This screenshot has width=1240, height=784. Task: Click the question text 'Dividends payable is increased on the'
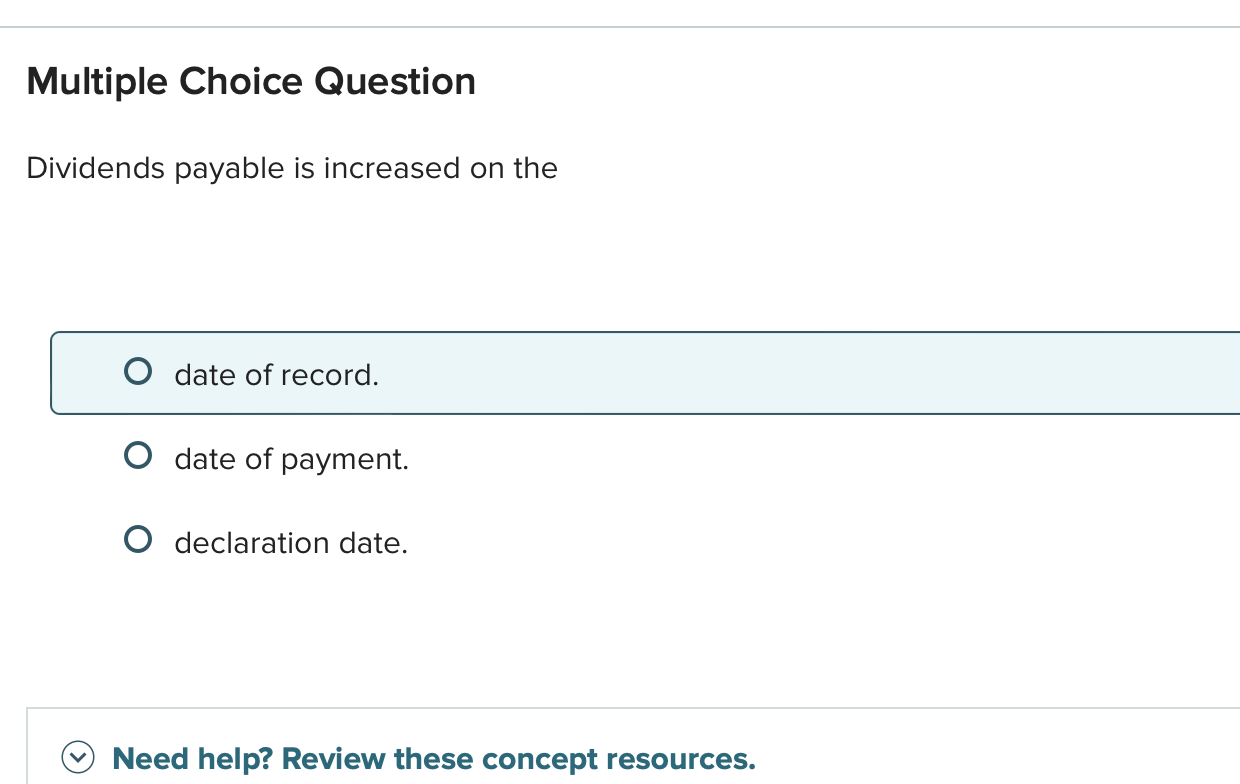click(x=292, y=168)
